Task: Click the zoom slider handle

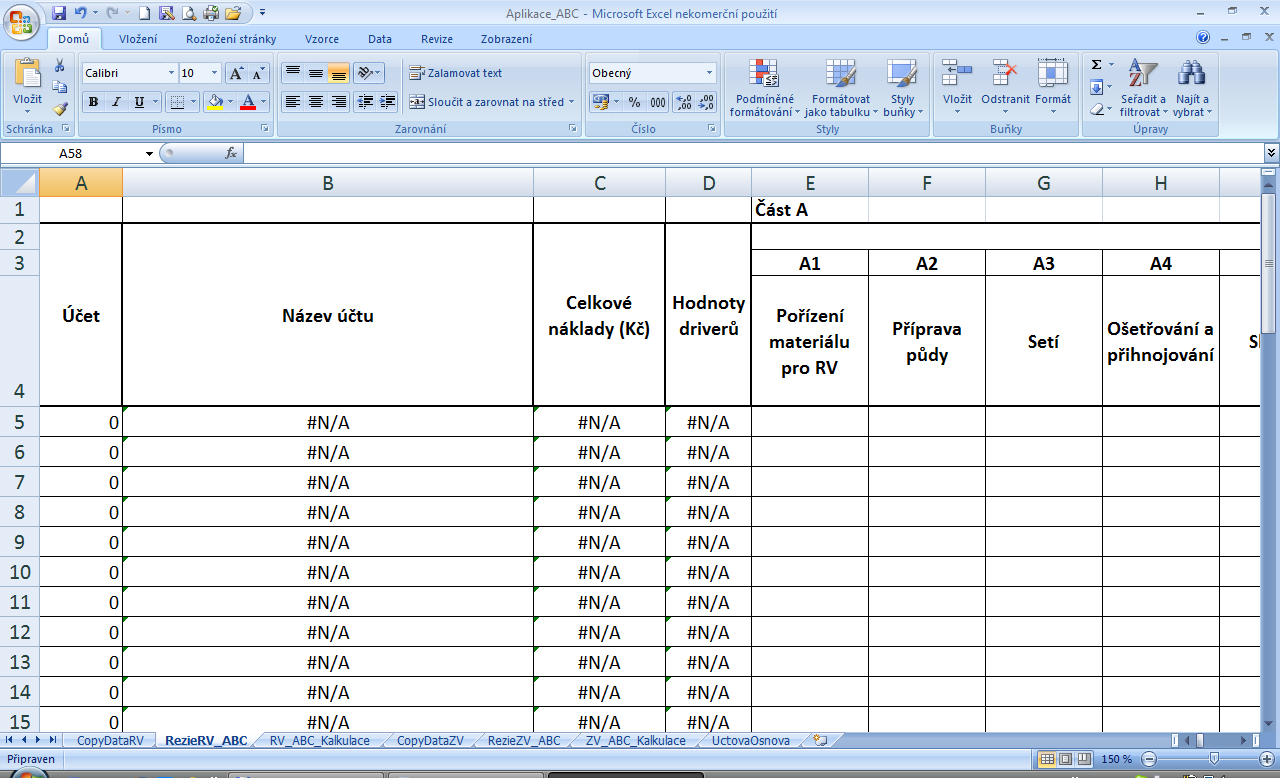Action: (1214, 759)
